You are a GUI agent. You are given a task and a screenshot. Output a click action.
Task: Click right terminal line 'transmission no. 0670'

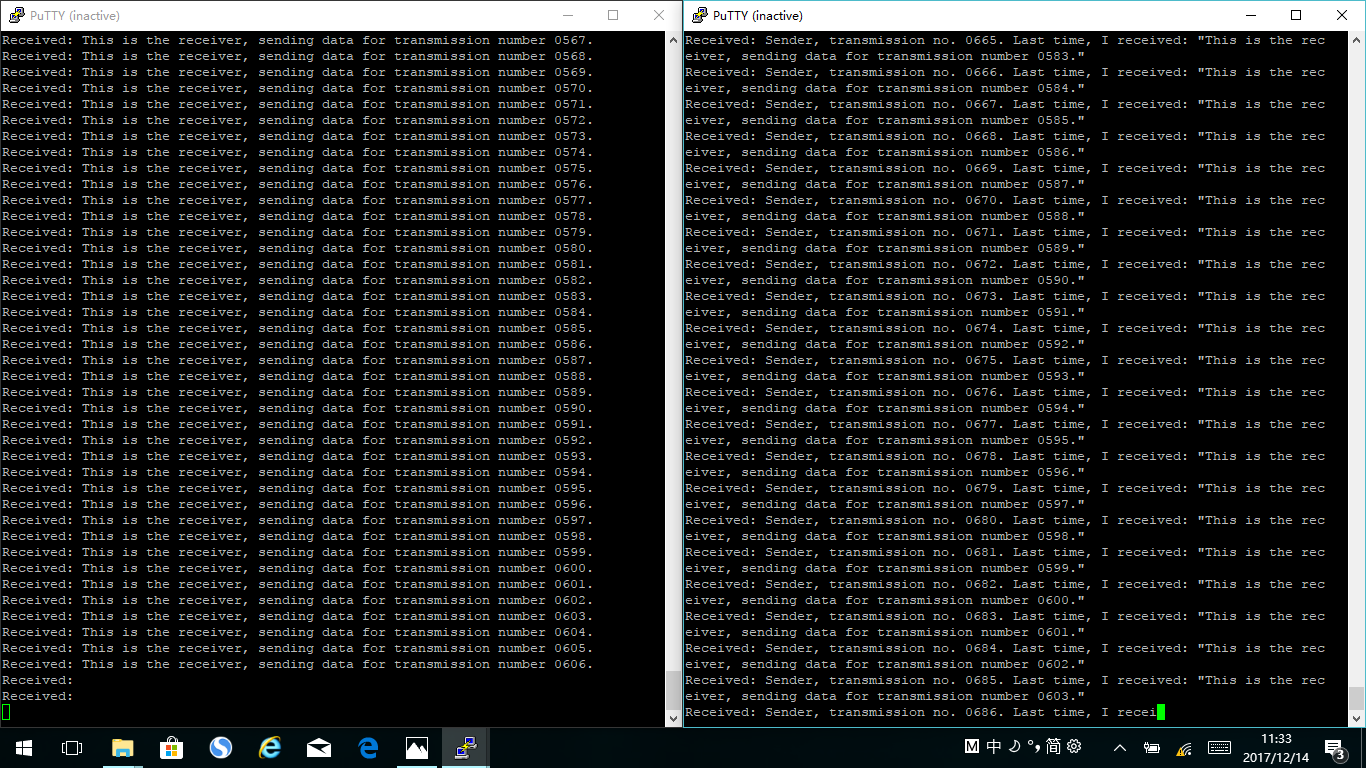pos(1005,200)
